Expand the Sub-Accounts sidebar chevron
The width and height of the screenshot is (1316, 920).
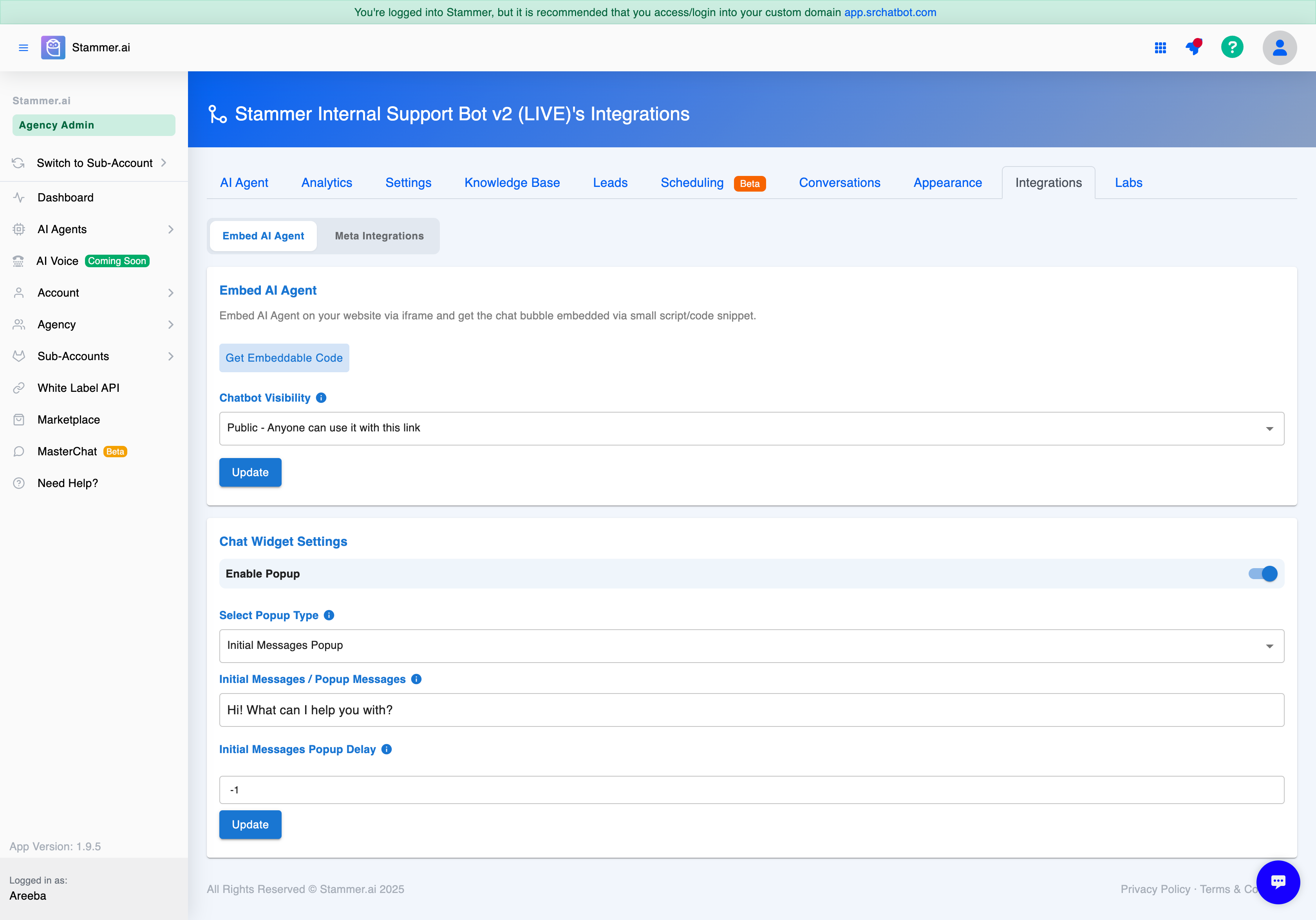[171, 356]
